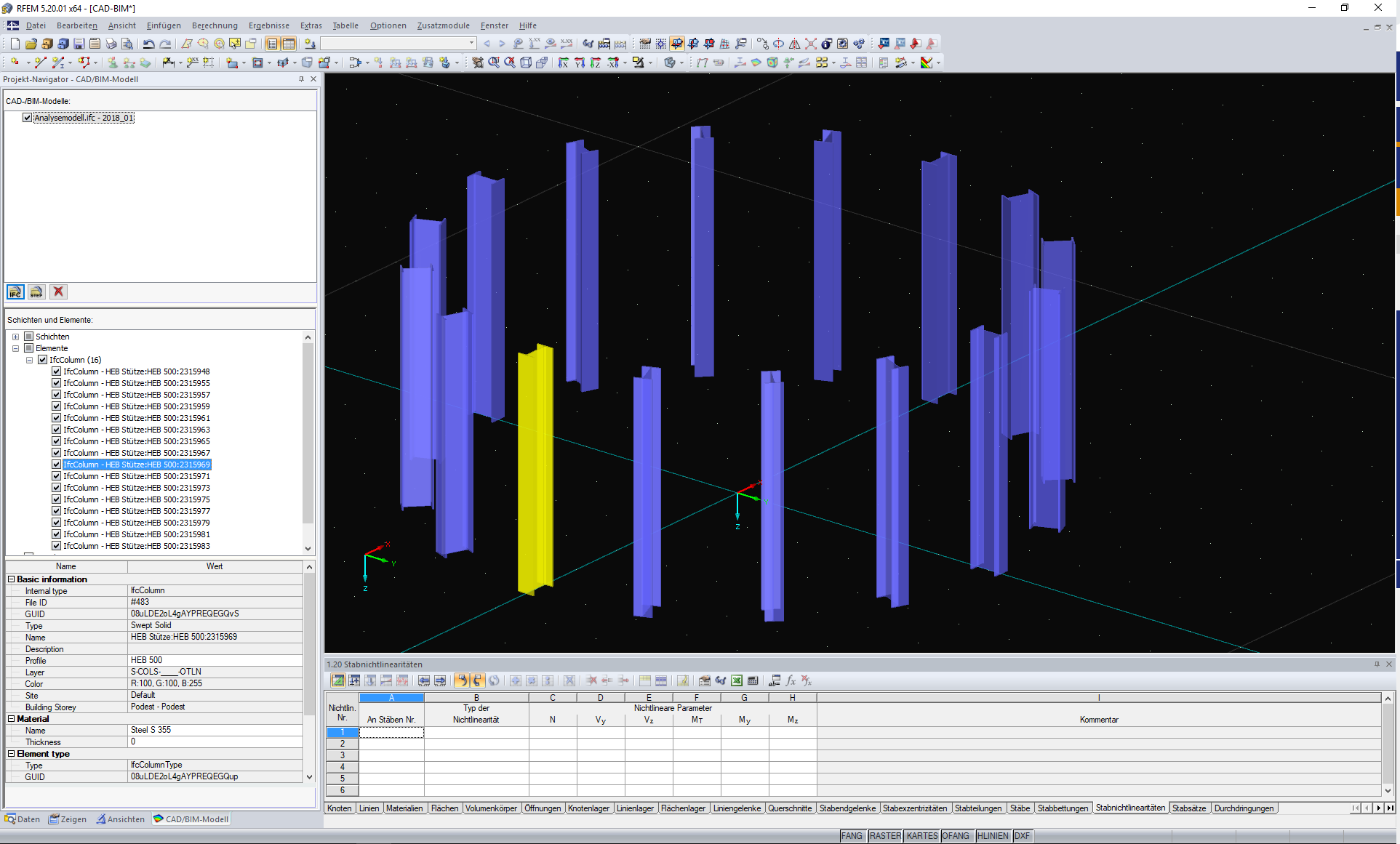Toggle the RASTER status bar button
This screenshot has width=1400, height=844.
pos(884,836)
